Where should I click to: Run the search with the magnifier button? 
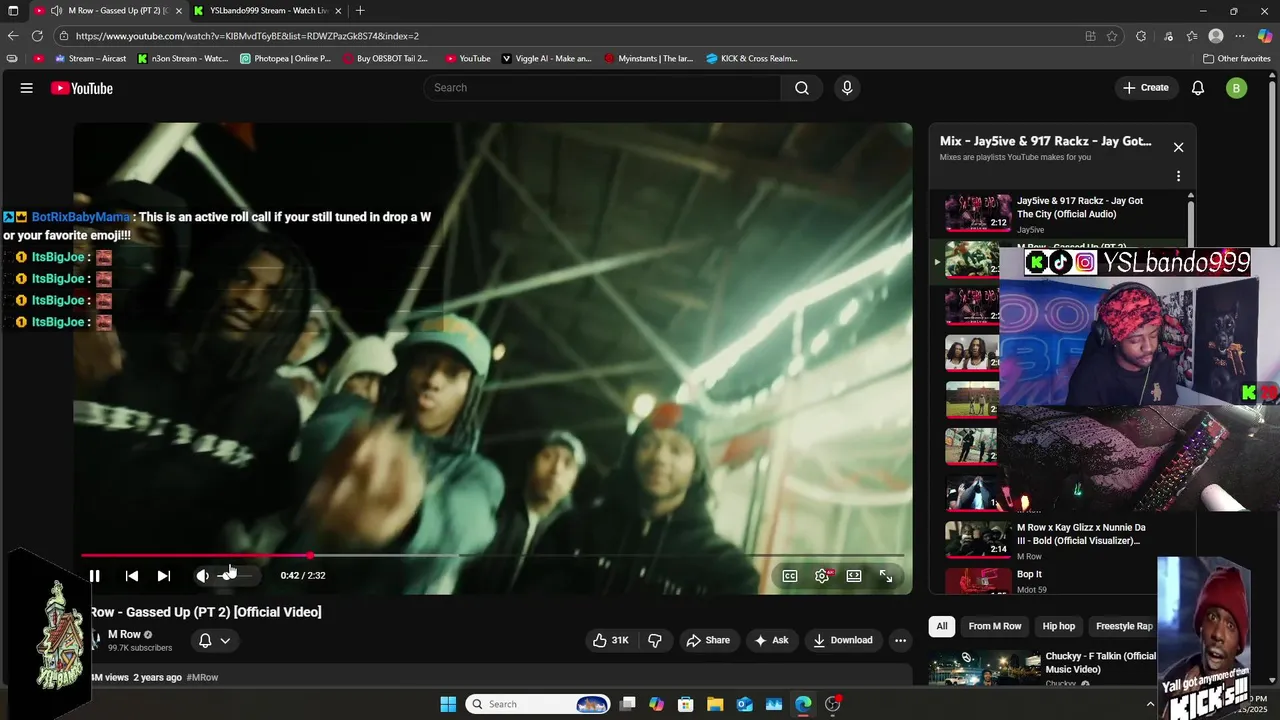[x=802, y=88]
